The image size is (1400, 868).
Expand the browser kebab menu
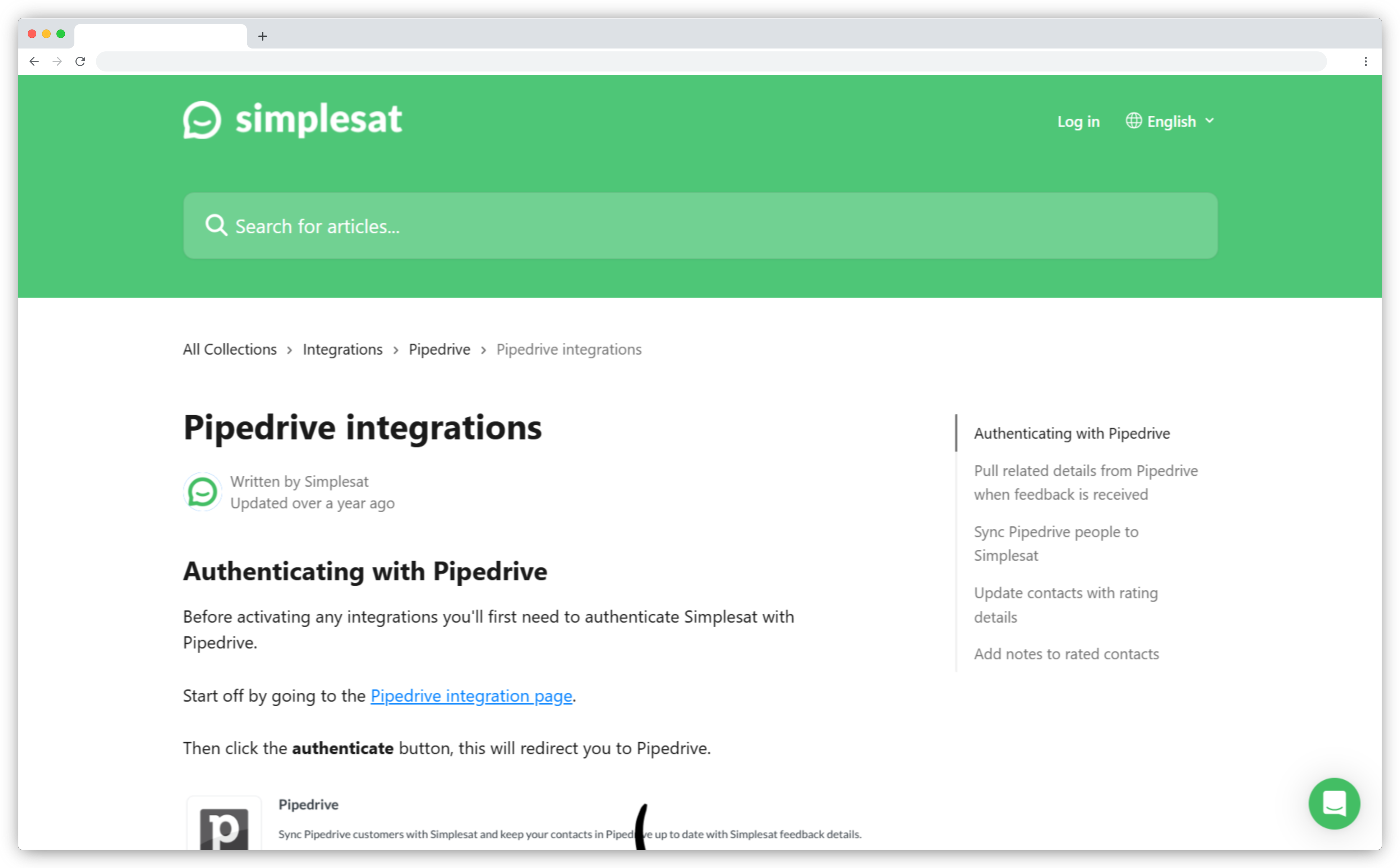point(1366,61)
